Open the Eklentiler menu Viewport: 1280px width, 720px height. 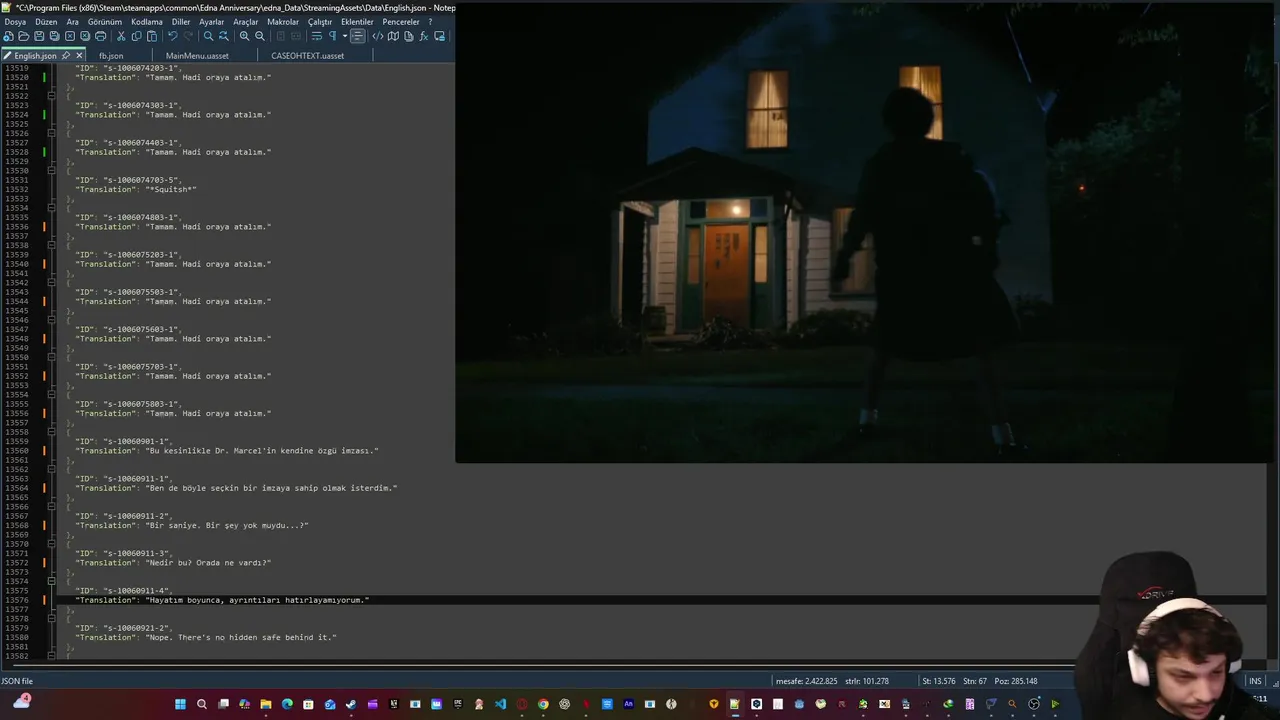357,22
